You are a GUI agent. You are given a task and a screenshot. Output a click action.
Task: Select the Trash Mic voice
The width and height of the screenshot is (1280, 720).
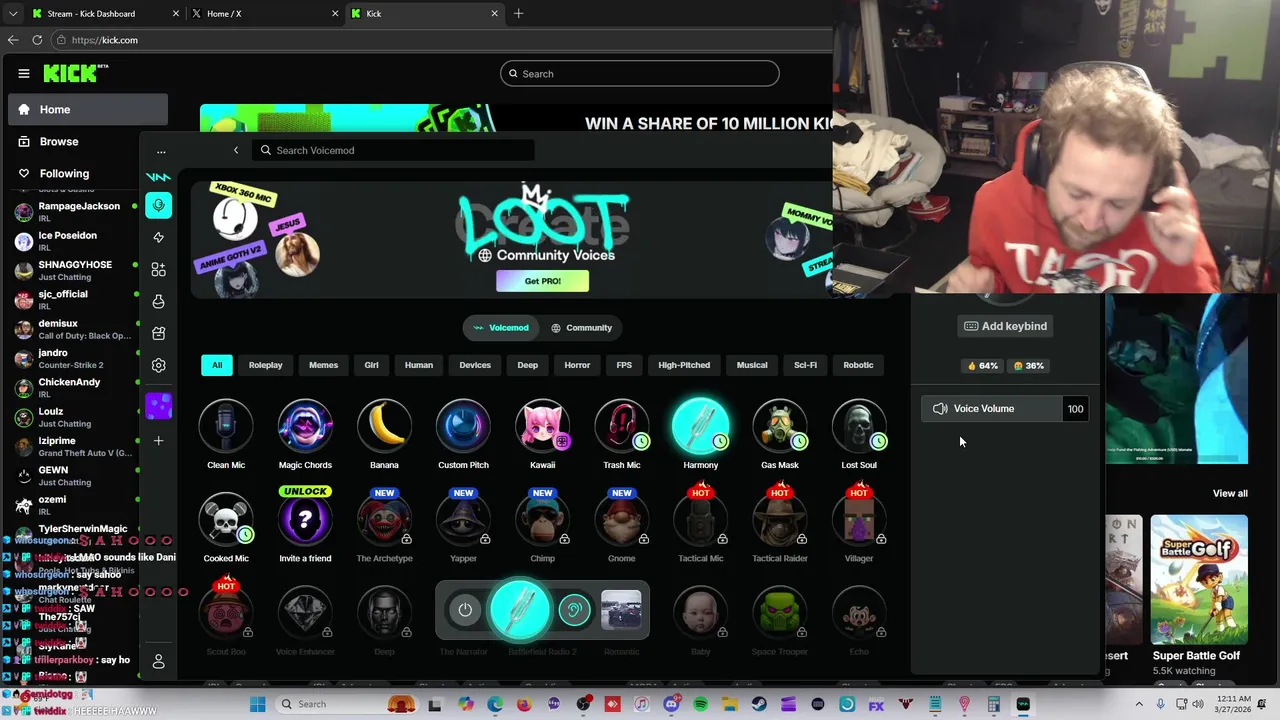pos(621,427)
